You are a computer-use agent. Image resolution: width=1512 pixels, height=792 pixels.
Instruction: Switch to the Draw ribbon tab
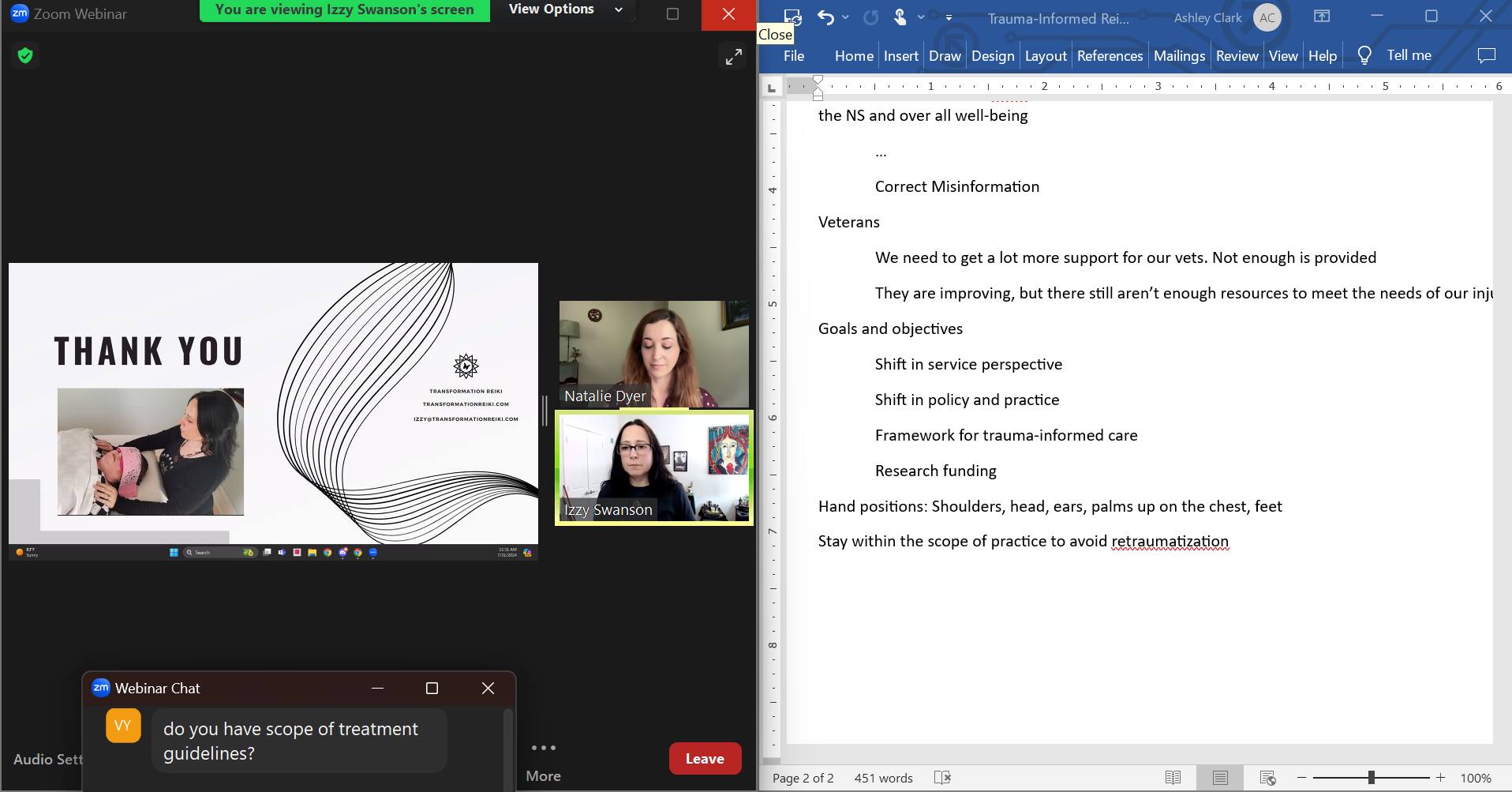coord(945,55)
